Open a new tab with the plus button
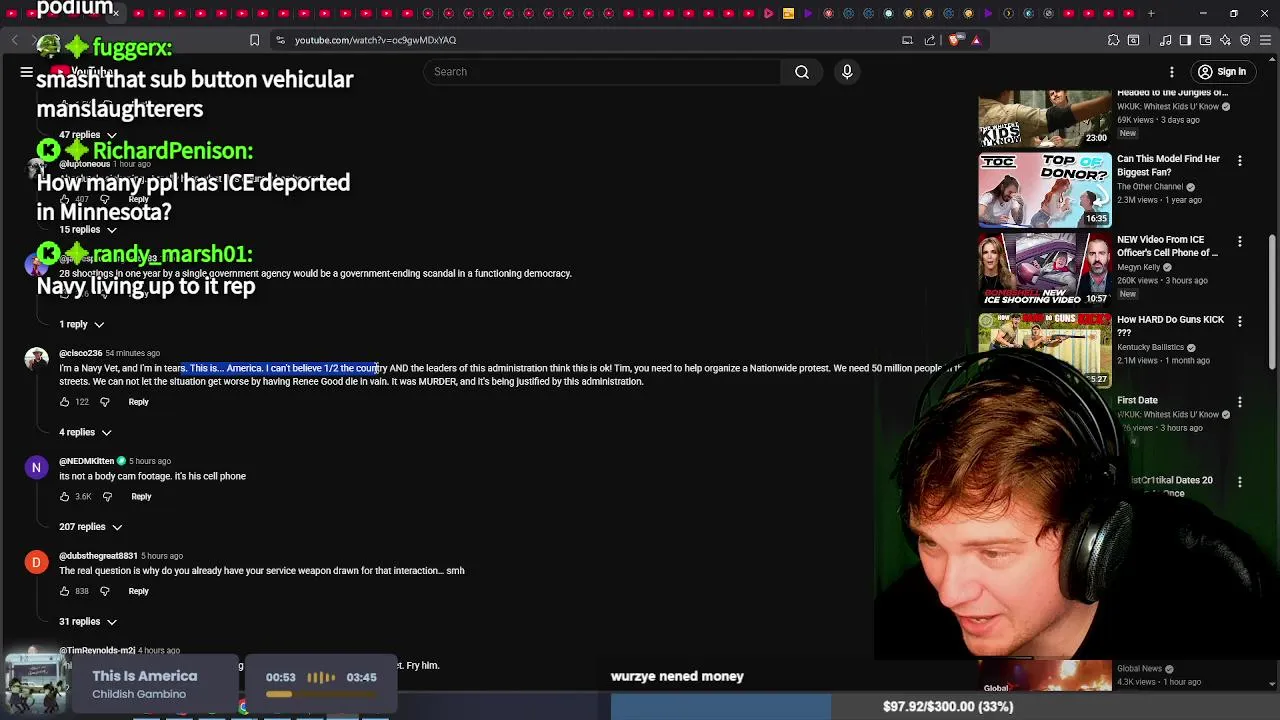 pyautogui.click(x=1151, y=13)
